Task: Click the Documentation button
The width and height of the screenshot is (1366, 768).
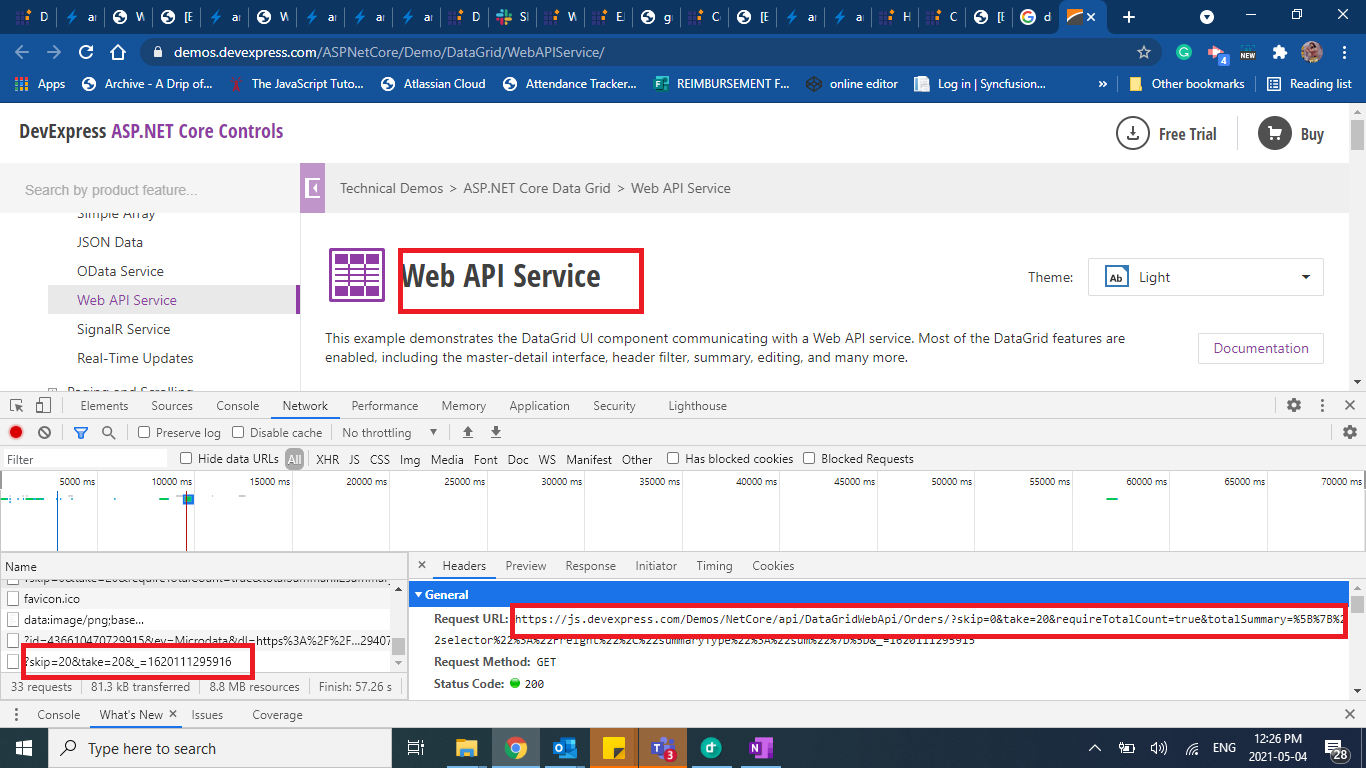Action: pyautogui.click(x=1260, y=348)
